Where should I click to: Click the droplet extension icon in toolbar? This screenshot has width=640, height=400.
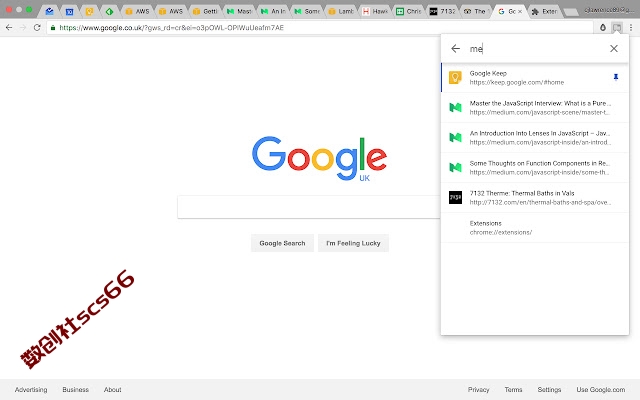(x=603, y=28)
